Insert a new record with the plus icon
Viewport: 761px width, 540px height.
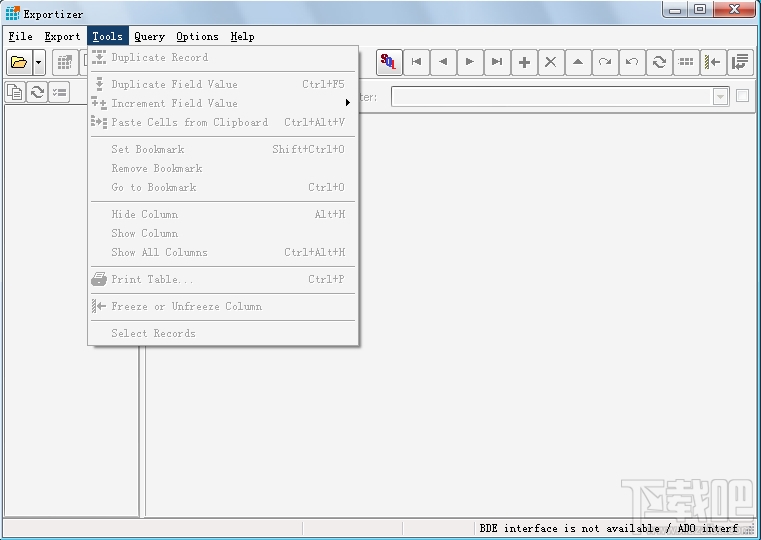tap(524, 62)
